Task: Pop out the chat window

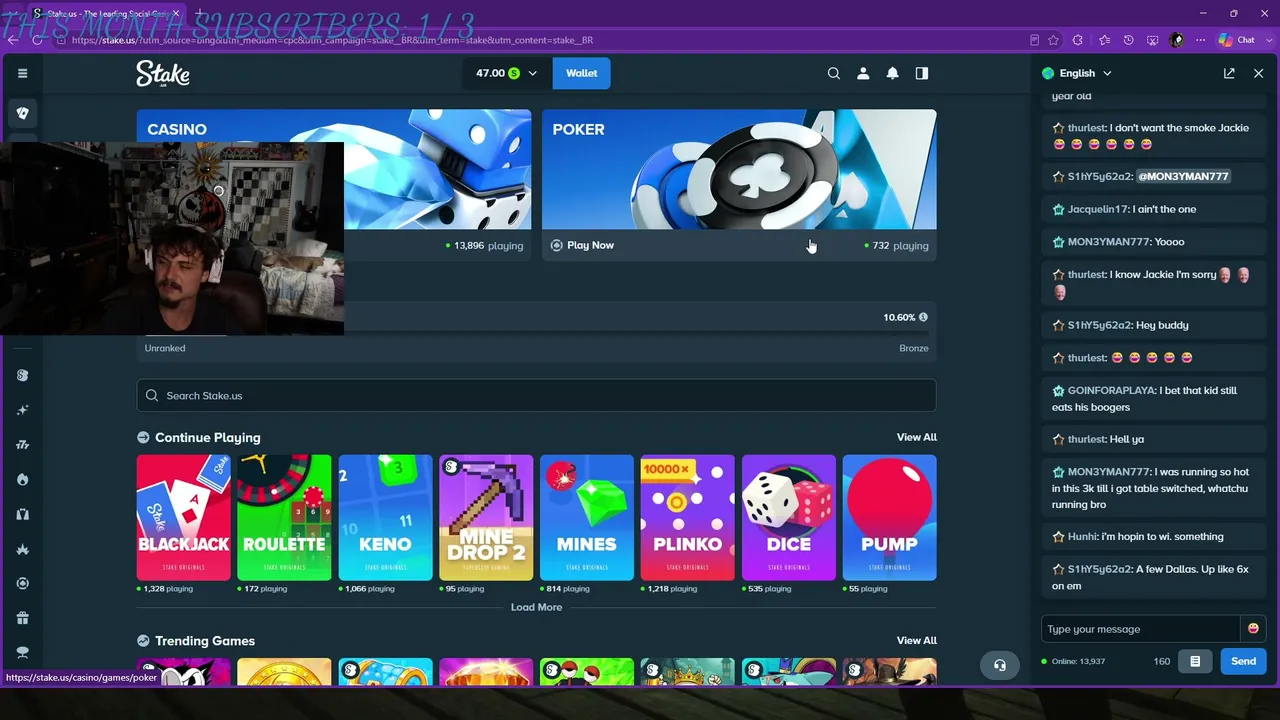Action: point(1229,73)
